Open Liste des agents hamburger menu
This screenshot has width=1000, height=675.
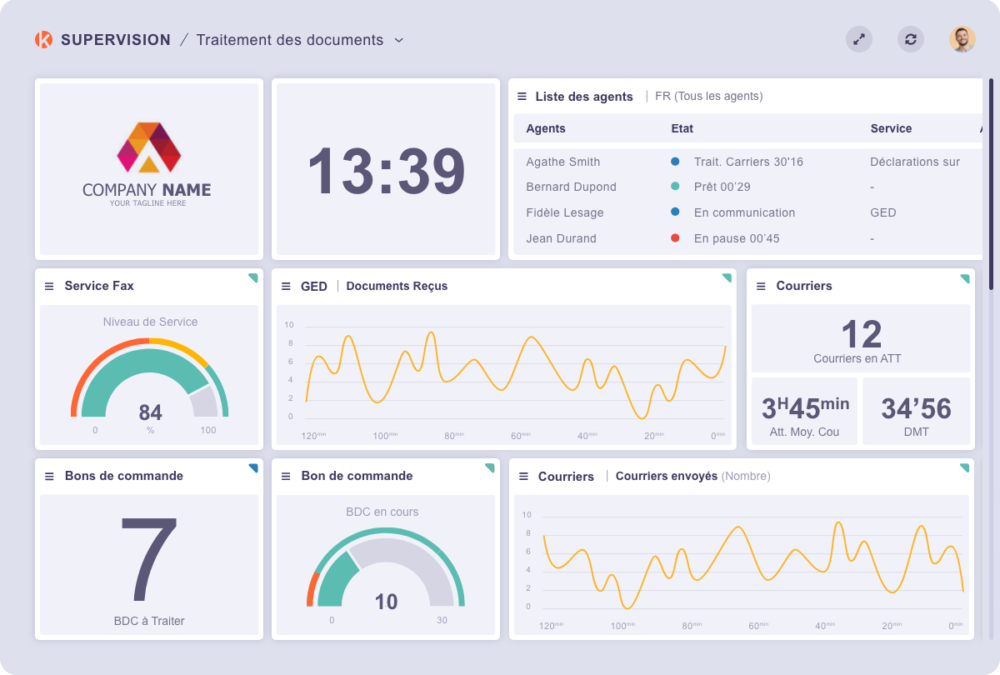522,96
